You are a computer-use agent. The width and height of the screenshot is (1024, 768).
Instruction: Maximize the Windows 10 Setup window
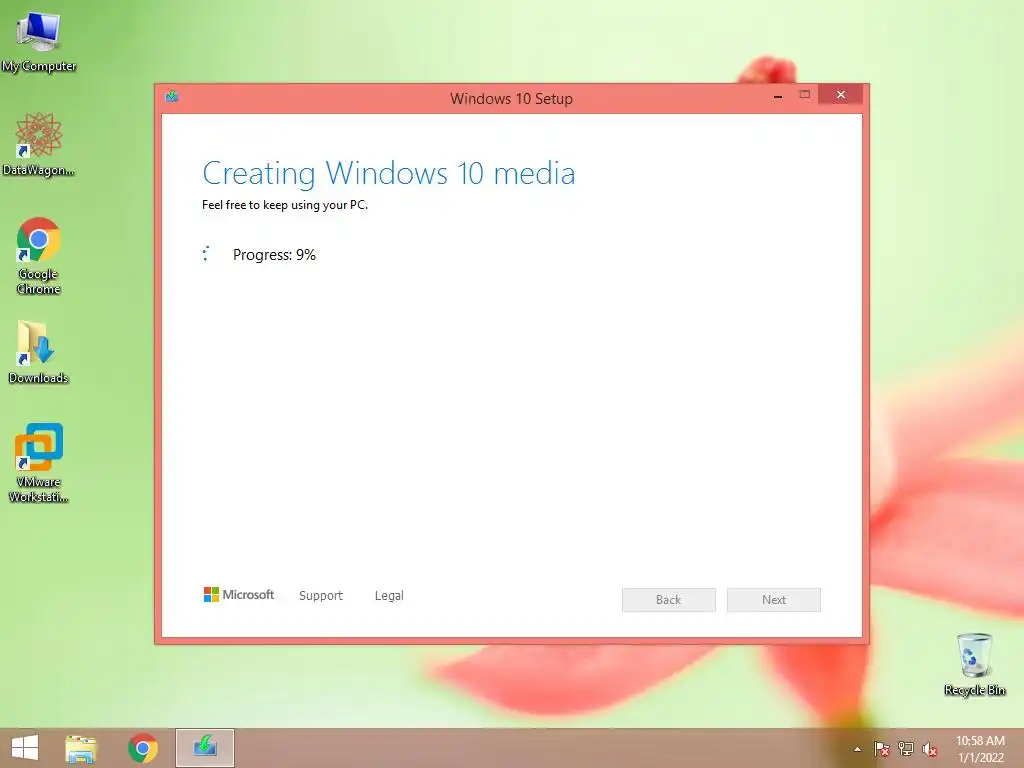click(x=805, y=95)
